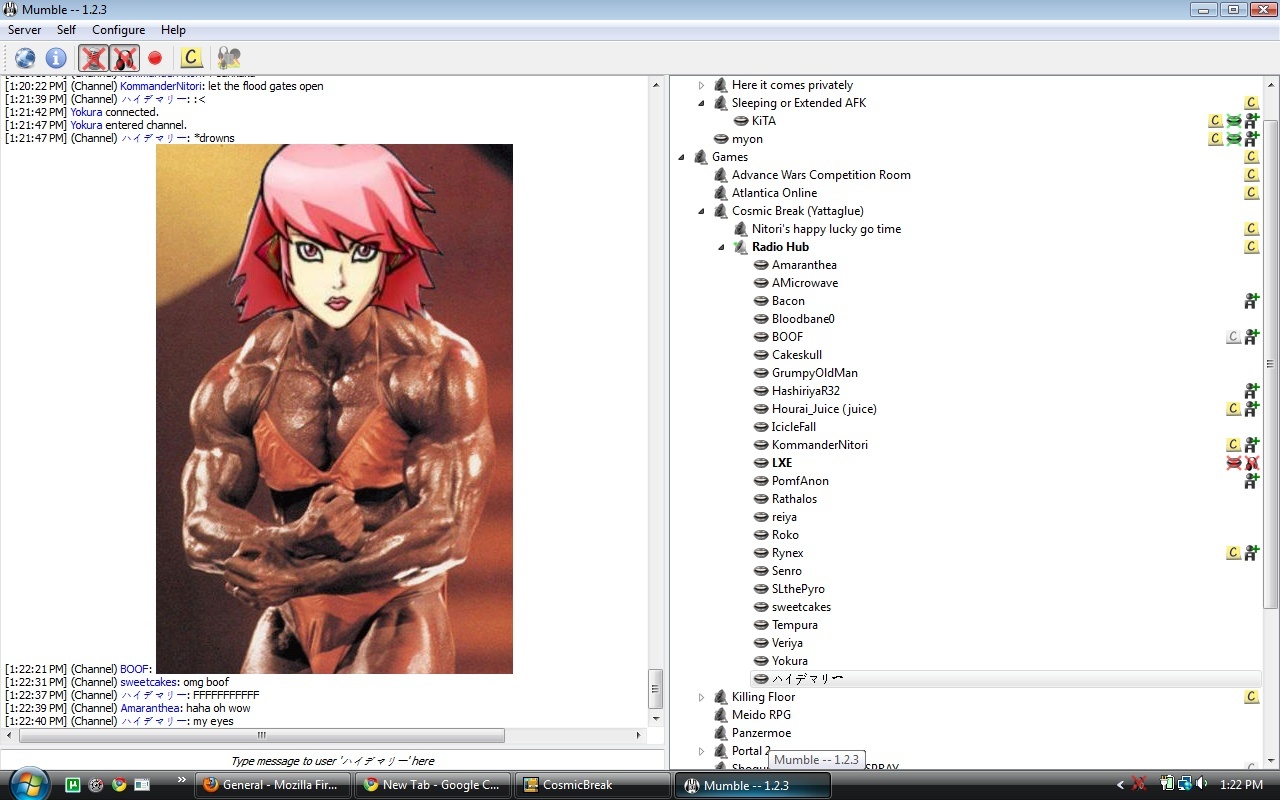Screen dimensions: 1280x800
Task: Collapse the 'Sleeping or Extended AFK' channel
Action: tap(701, 103)
